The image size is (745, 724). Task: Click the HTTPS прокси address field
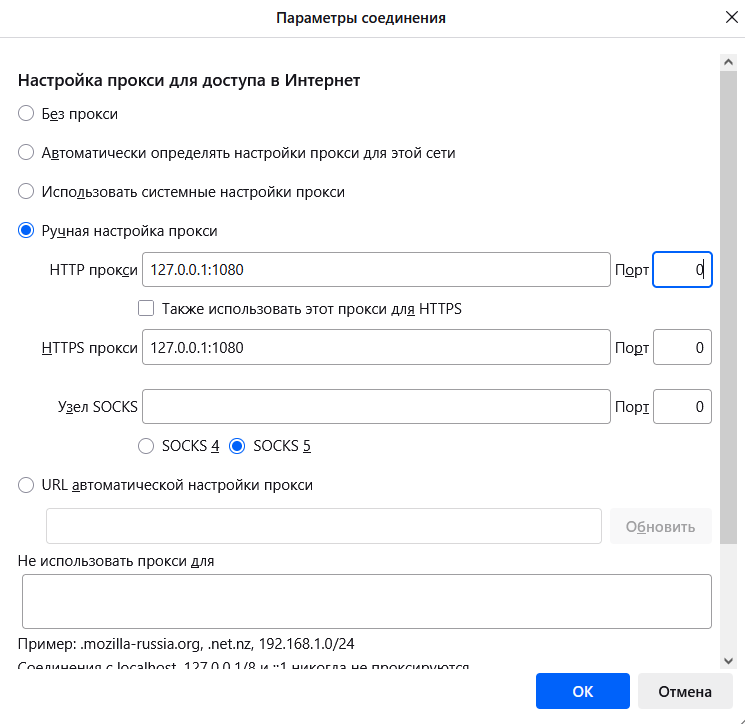376,347
